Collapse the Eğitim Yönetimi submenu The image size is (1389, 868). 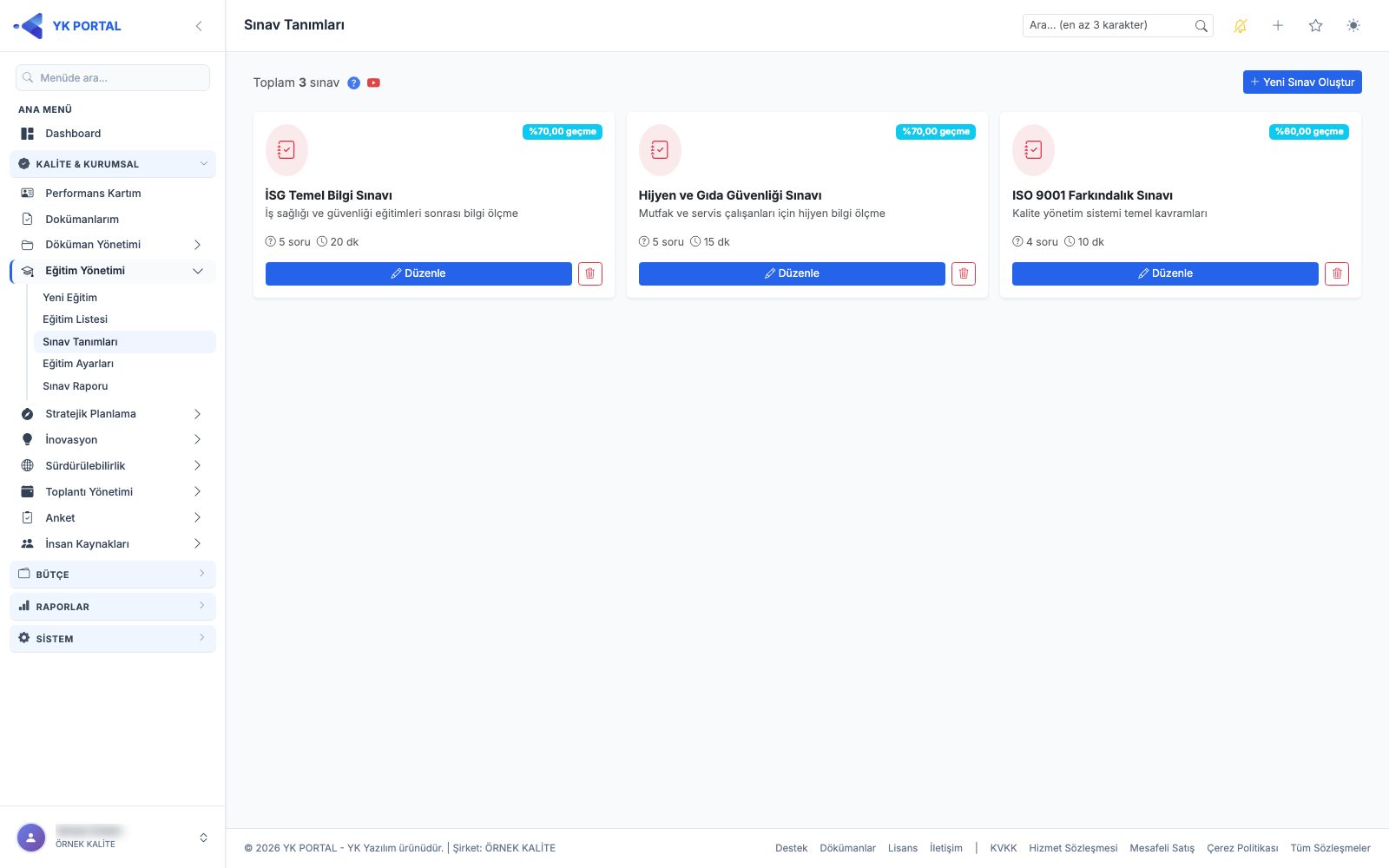click(113, 271)
